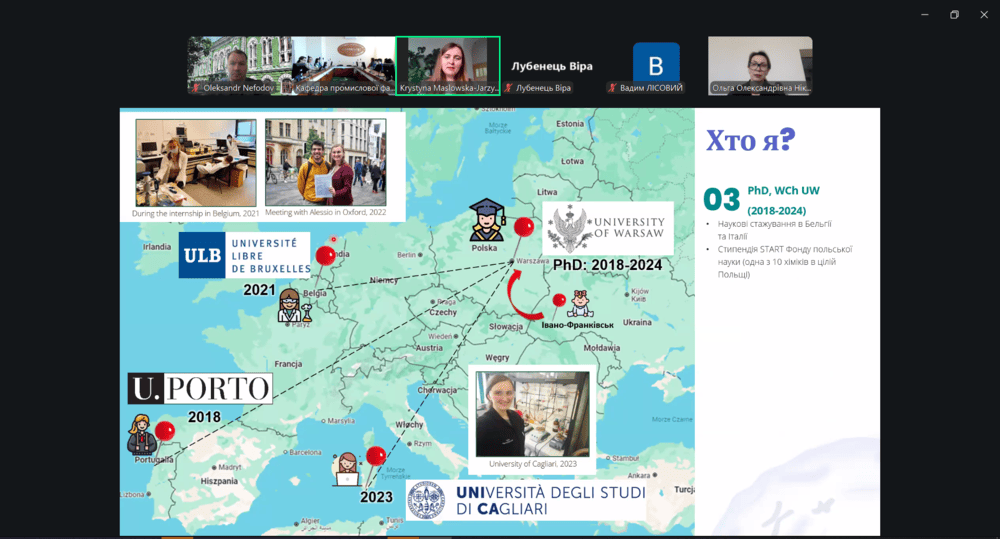This screenshot has height=539, width=1000.
Task: Click the '2018' label under U.PORTO
Action: [x=204, y=417]
